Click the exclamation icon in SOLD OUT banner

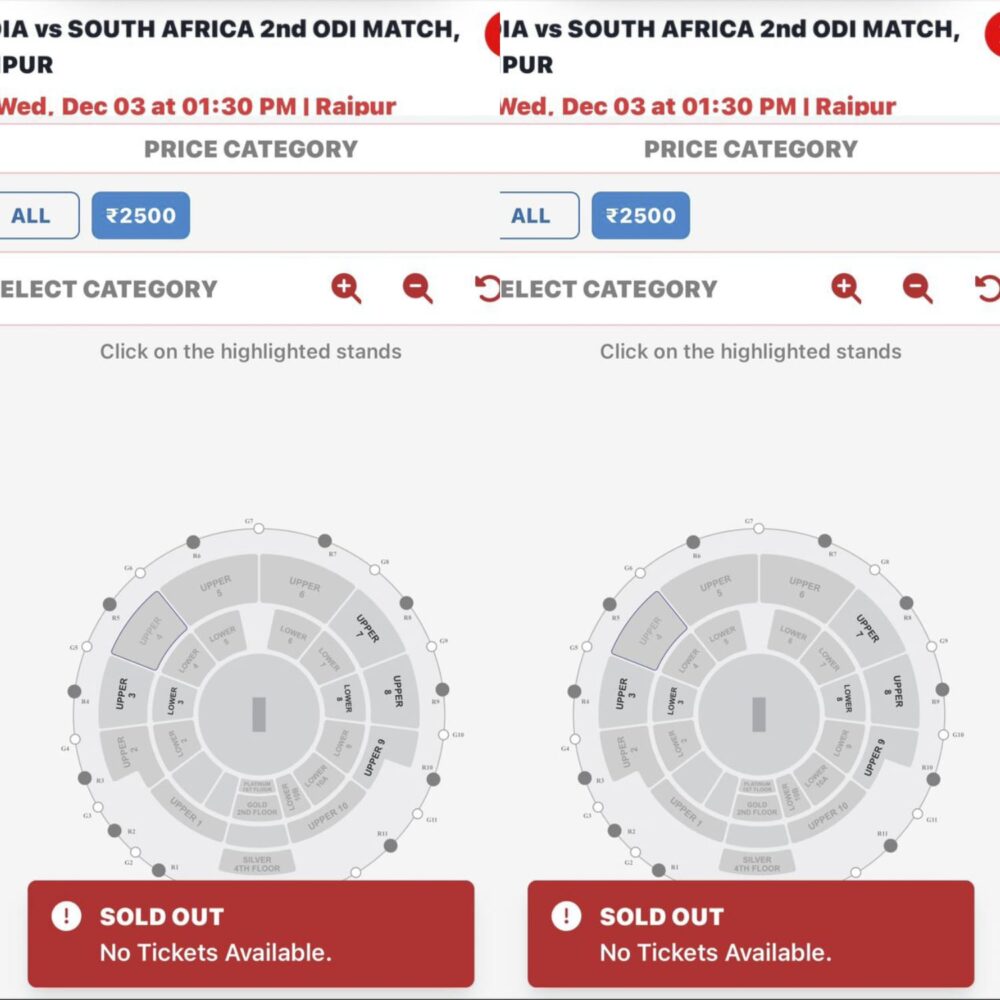point(66,917)
